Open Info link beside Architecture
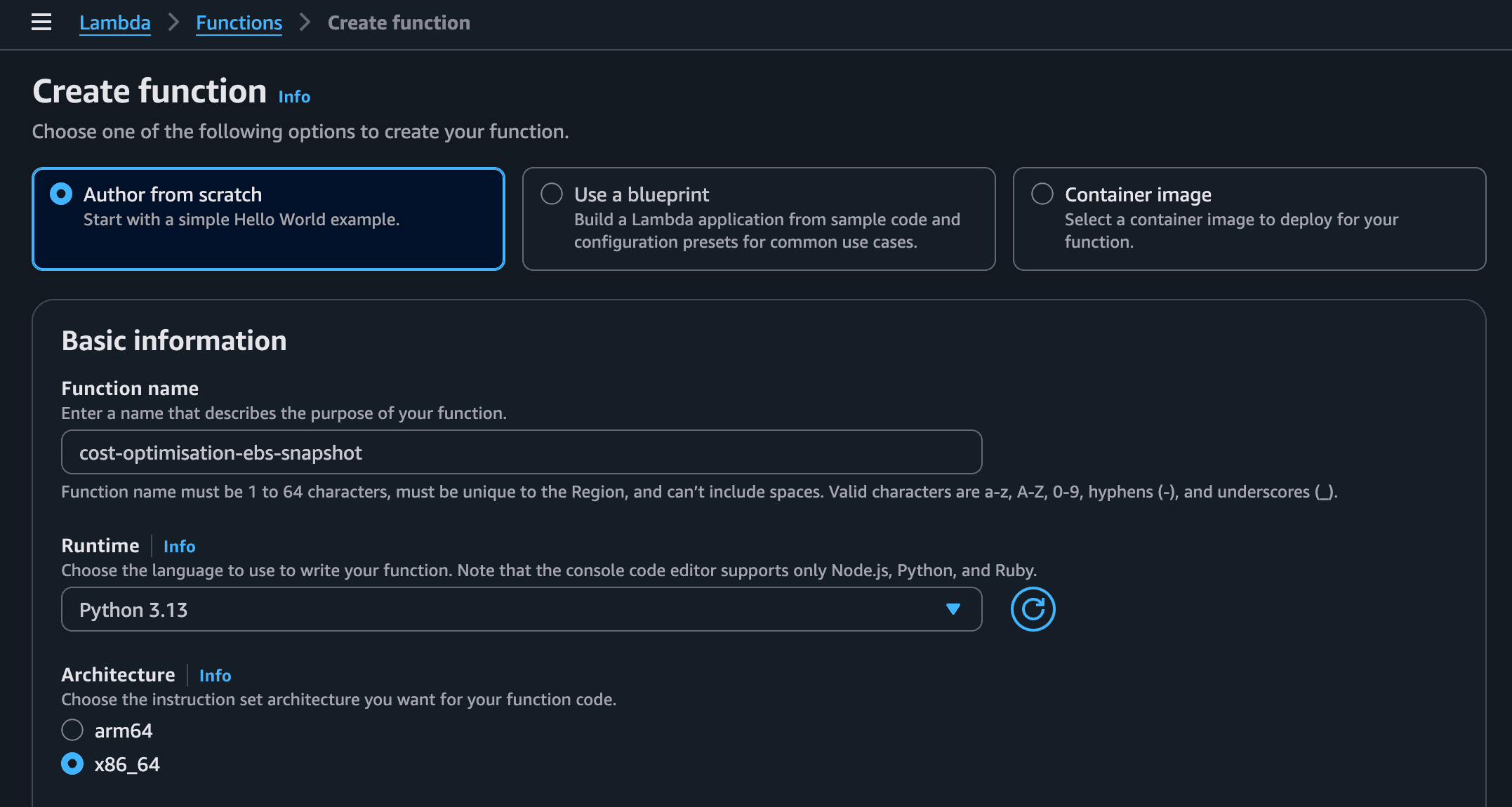The height and width of the screenshot is (807, 1512). point(215,675)
